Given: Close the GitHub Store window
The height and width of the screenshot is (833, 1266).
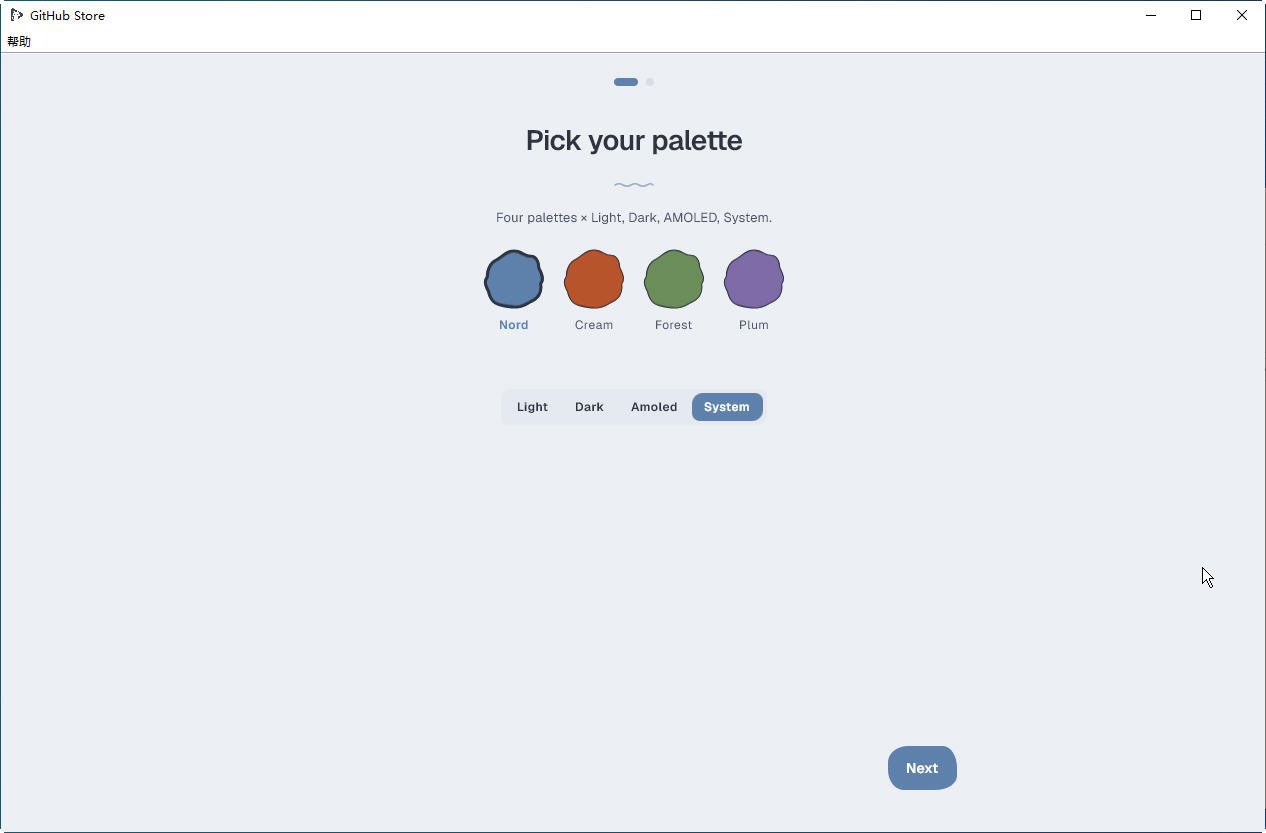Looking at the screenshot, I should 1242,15.
